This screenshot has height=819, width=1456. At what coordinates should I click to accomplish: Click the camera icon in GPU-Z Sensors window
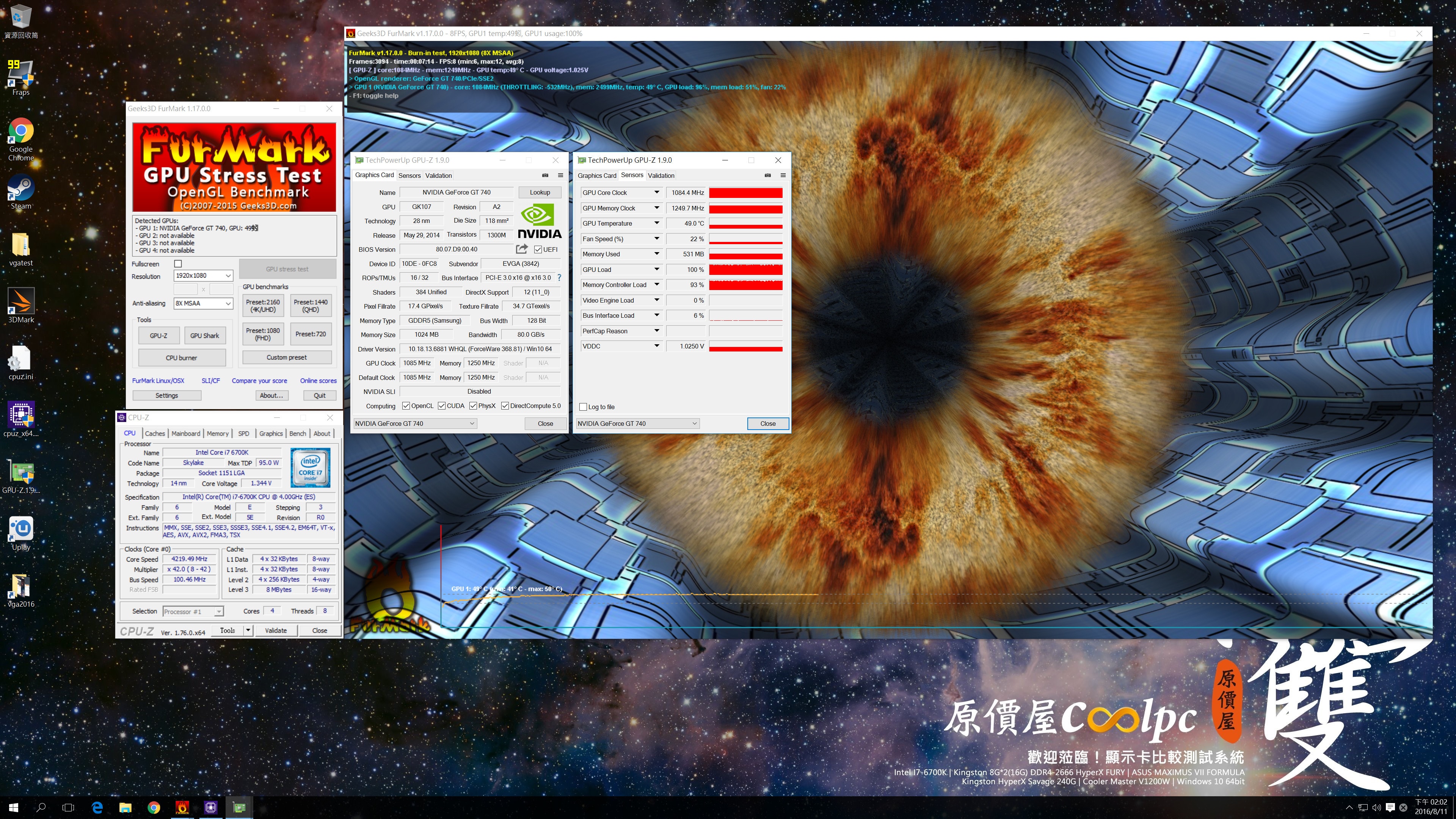[767, 175]
